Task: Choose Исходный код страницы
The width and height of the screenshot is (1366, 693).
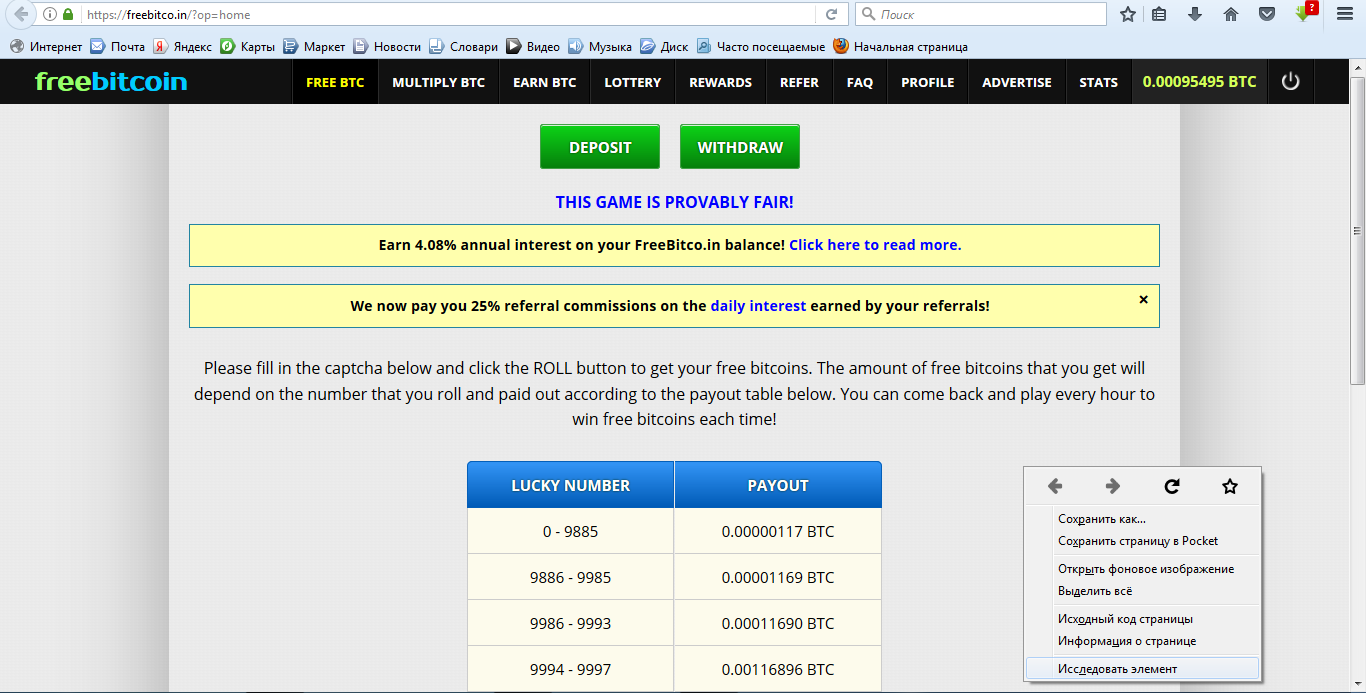Action: click(x=1143, y=619)
